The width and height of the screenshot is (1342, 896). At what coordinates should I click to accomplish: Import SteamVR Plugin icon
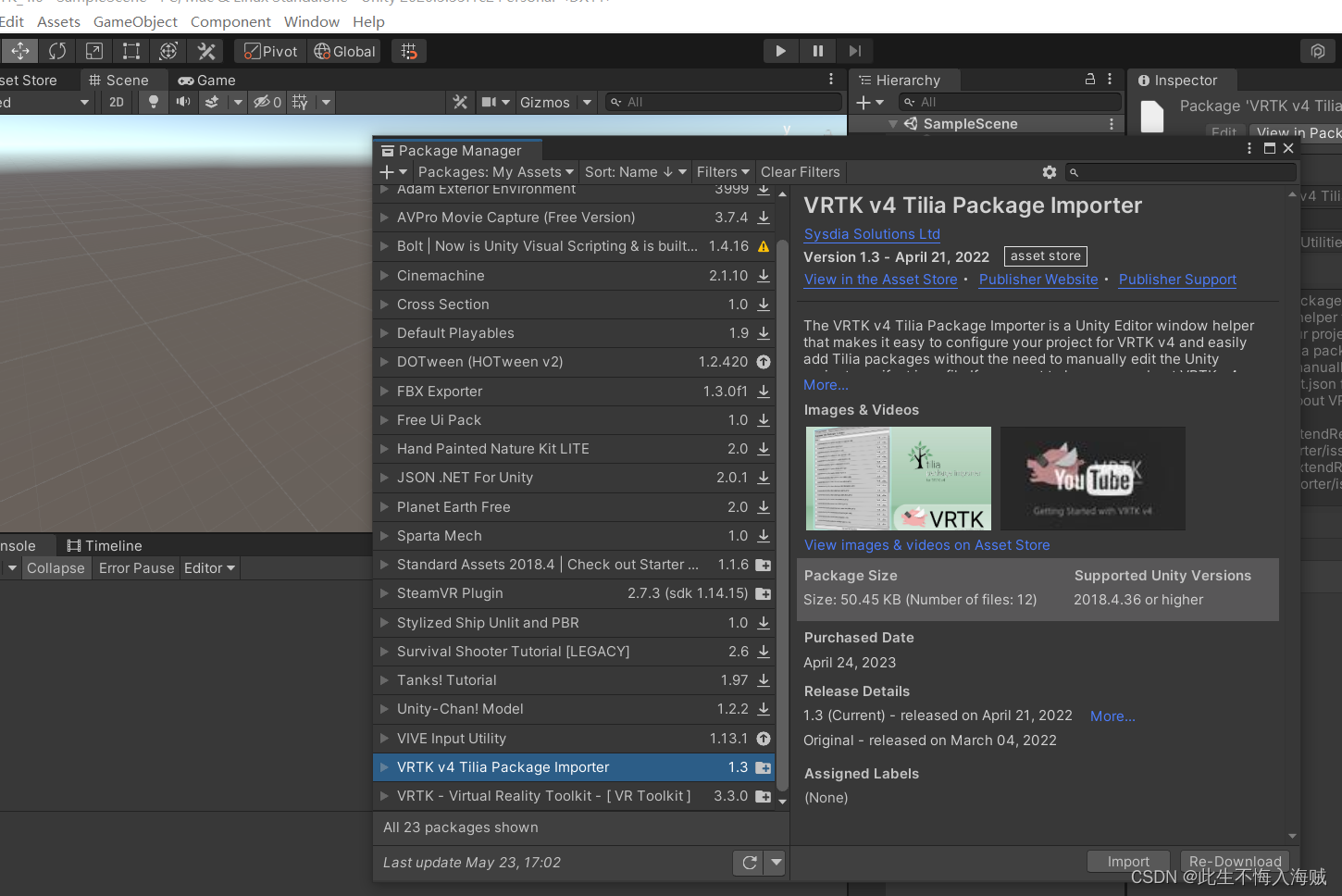click(764, 593)
